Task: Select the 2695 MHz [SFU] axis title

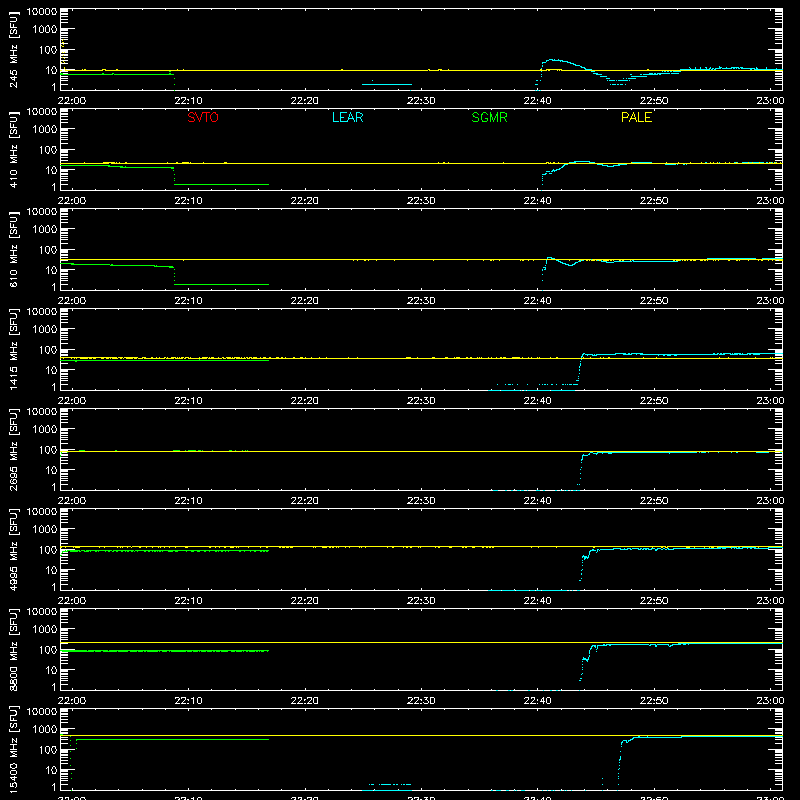Action: [x=13, y=449]
